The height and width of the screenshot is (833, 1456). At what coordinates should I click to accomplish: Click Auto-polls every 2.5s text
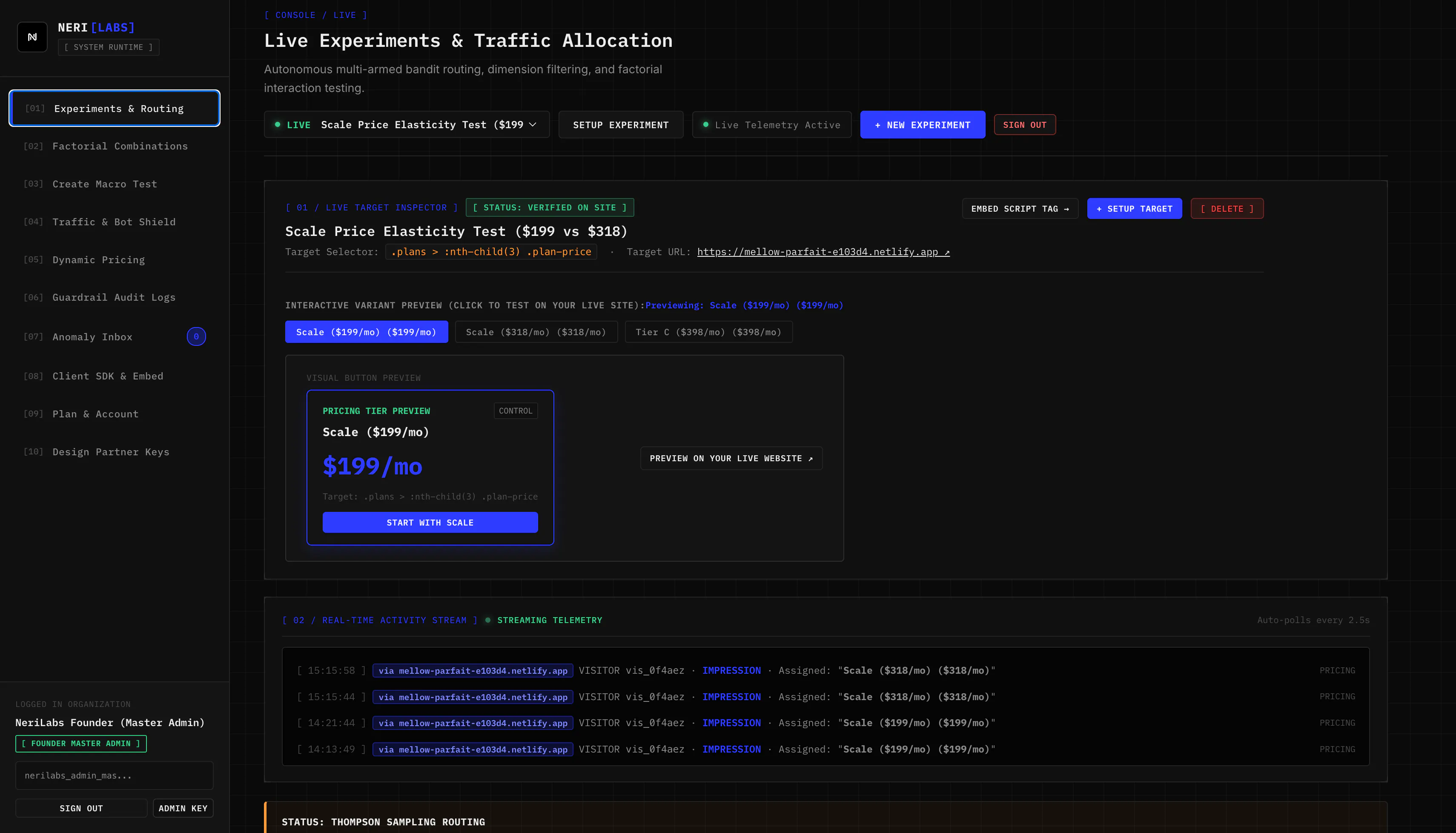1313,620
